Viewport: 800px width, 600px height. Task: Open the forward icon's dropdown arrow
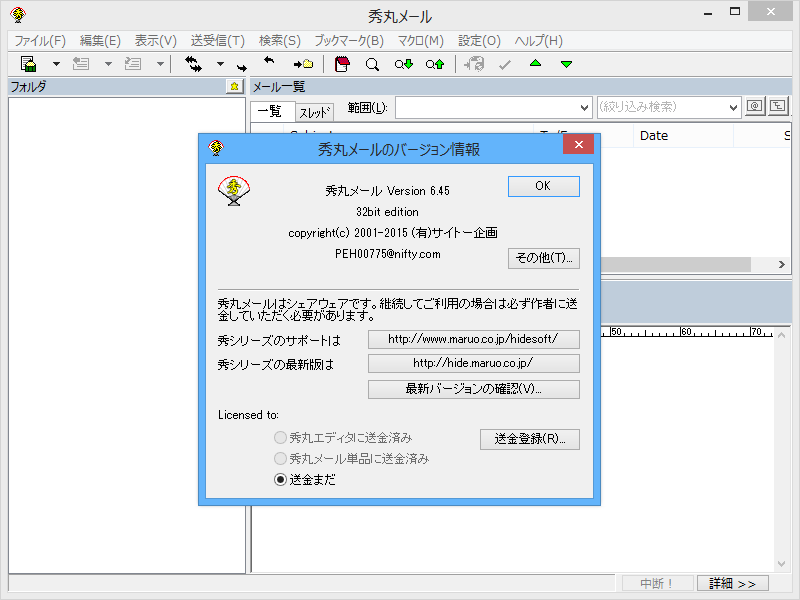pos(160,63)
